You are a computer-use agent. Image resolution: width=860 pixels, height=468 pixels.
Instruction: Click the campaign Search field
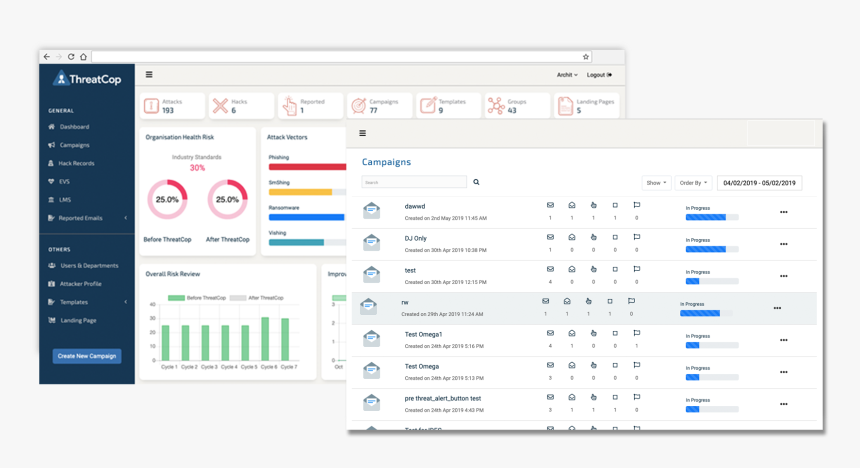(x=414, y=182)
